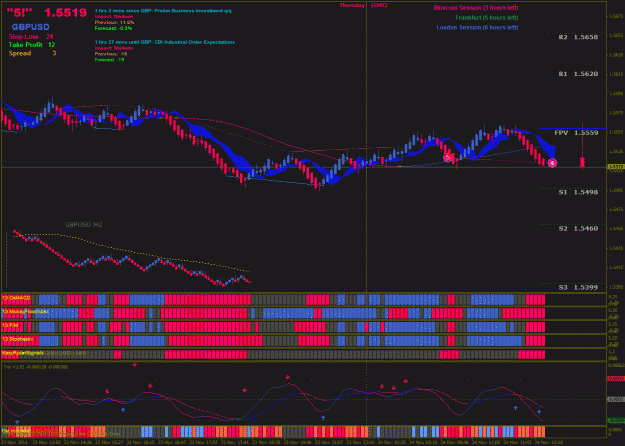
Task: Select the S1 1.5498 pivot label
Action: [578, 192]
